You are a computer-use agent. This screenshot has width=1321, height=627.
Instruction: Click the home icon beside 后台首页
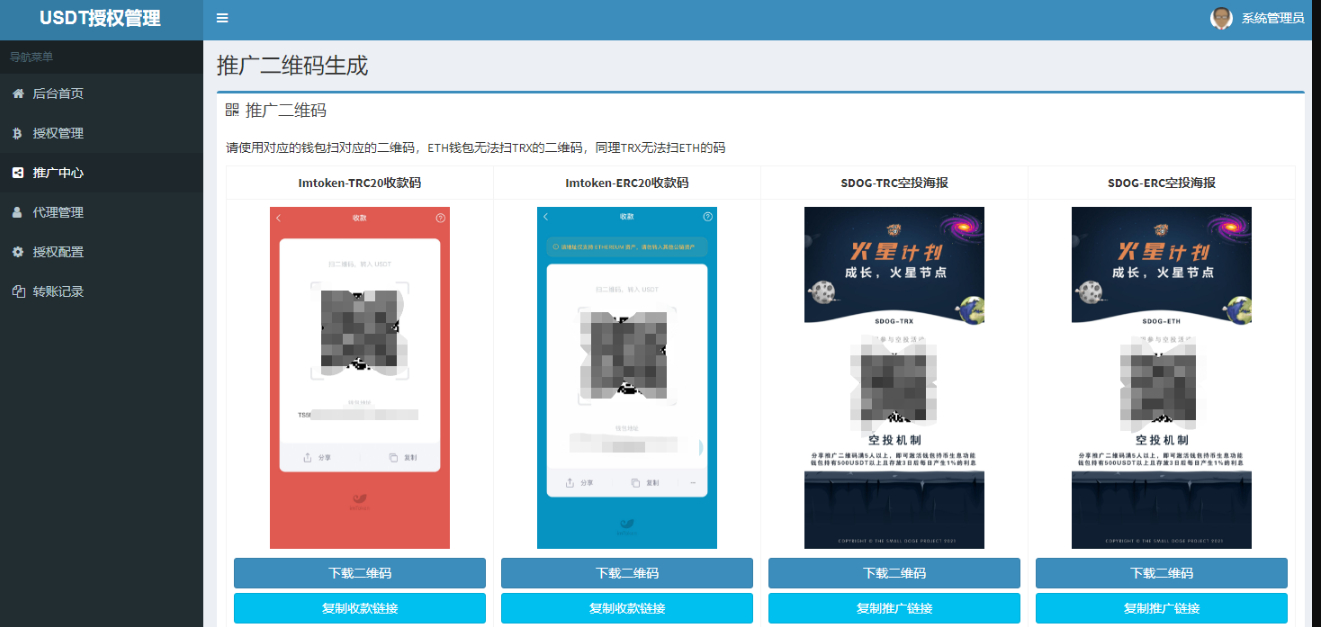tap(18, 93)
